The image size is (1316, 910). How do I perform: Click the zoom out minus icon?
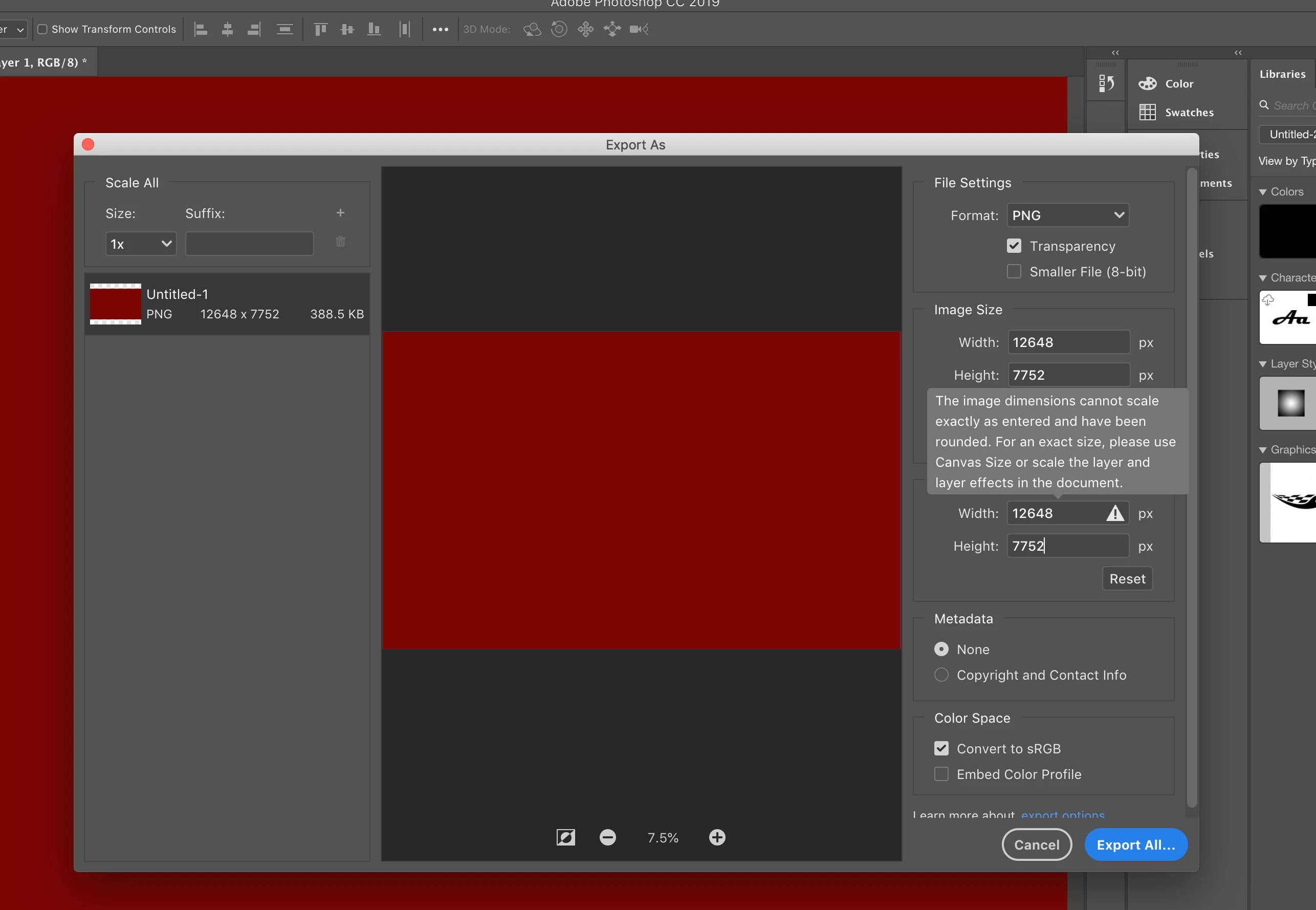[x=607, y=837]
